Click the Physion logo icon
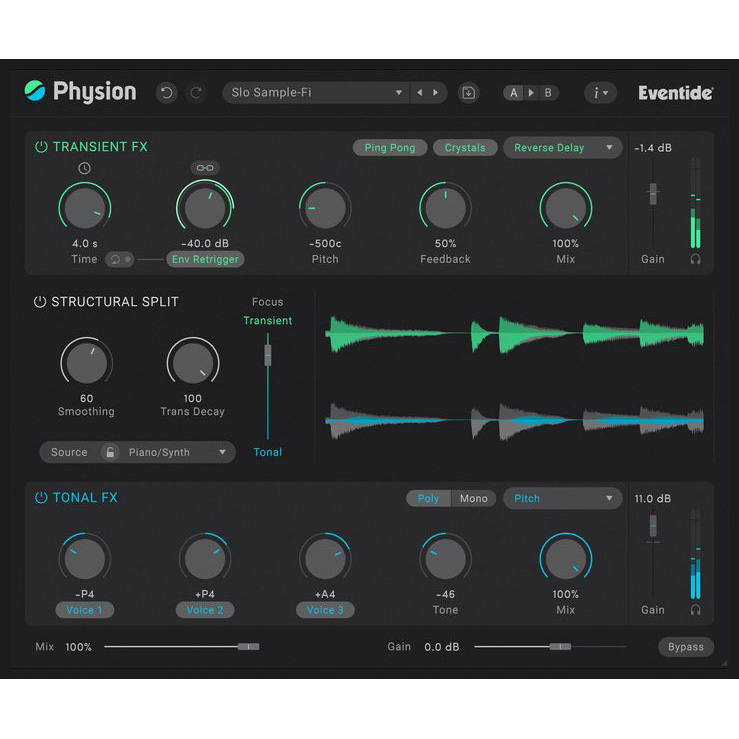Viewport: 739px width, 739px height. (x=35, y=90)
